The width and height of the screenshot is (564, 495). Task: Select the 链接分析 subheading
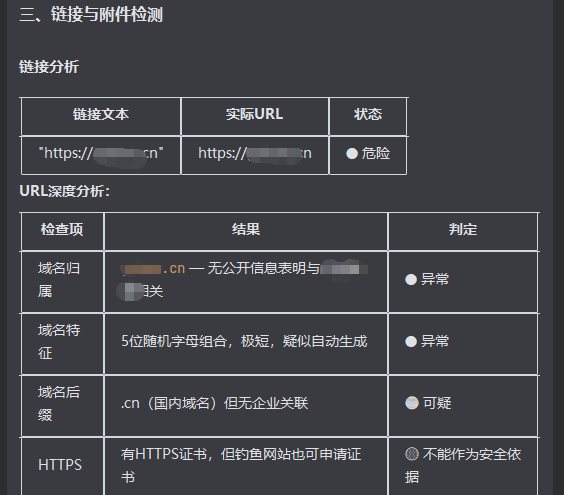[49, 67]
